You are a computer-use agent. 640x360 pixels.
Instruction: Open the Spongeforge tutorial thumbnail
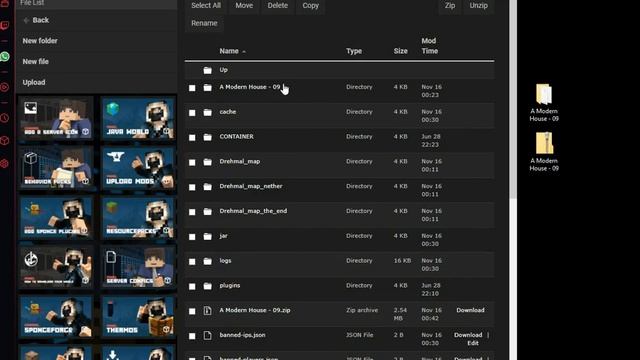point(56,317)
